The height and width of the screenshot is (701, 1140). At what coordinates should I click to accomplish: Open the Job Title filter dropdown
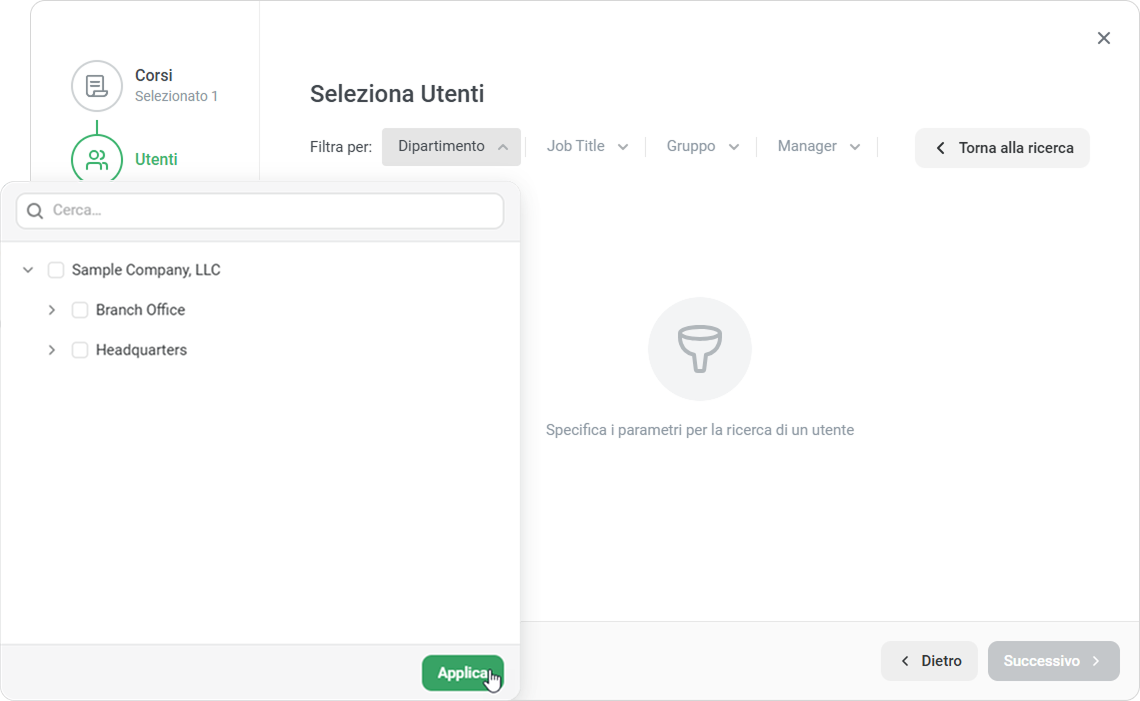pos(587,147)
